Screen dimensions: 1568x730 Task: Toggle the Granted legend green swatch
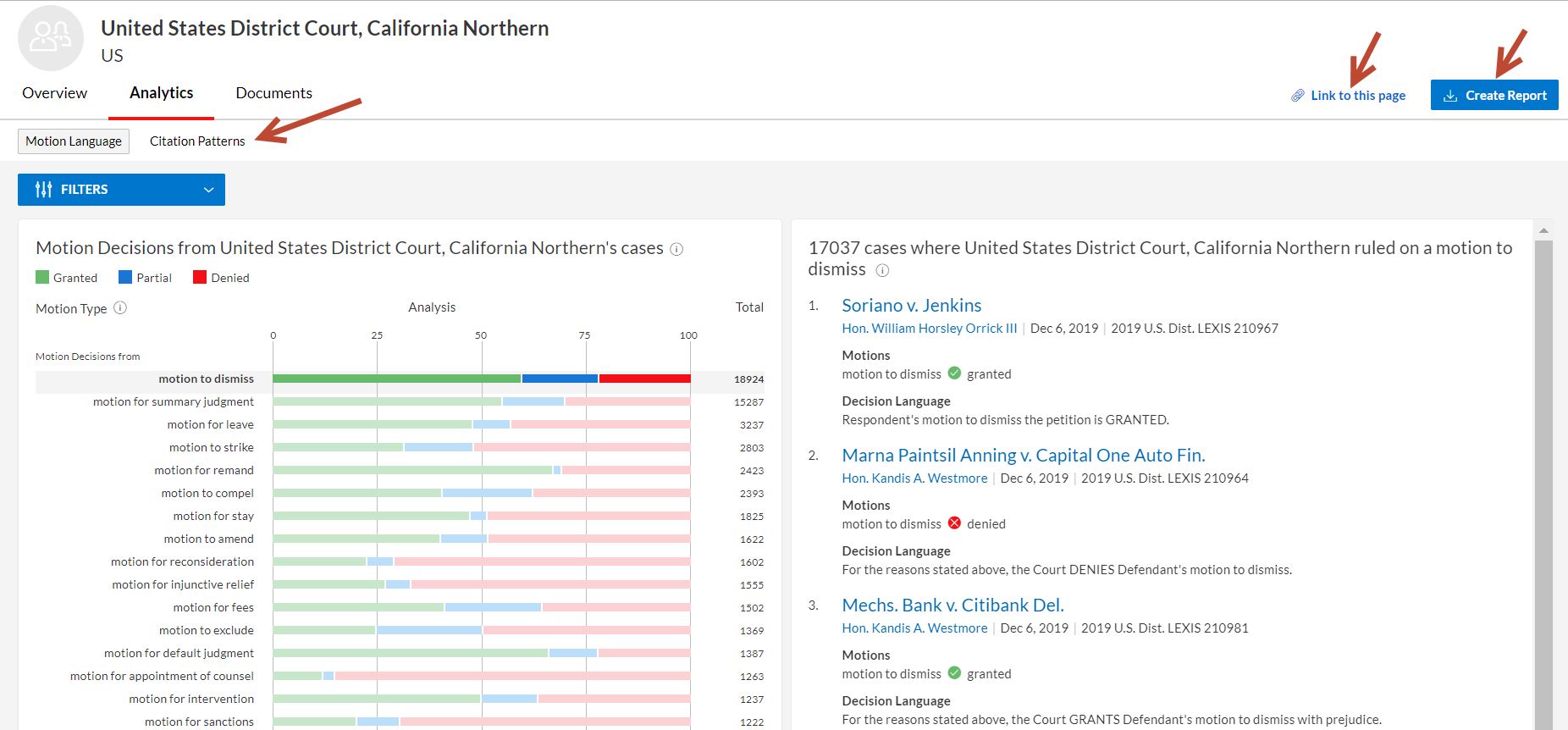(42, 277)
